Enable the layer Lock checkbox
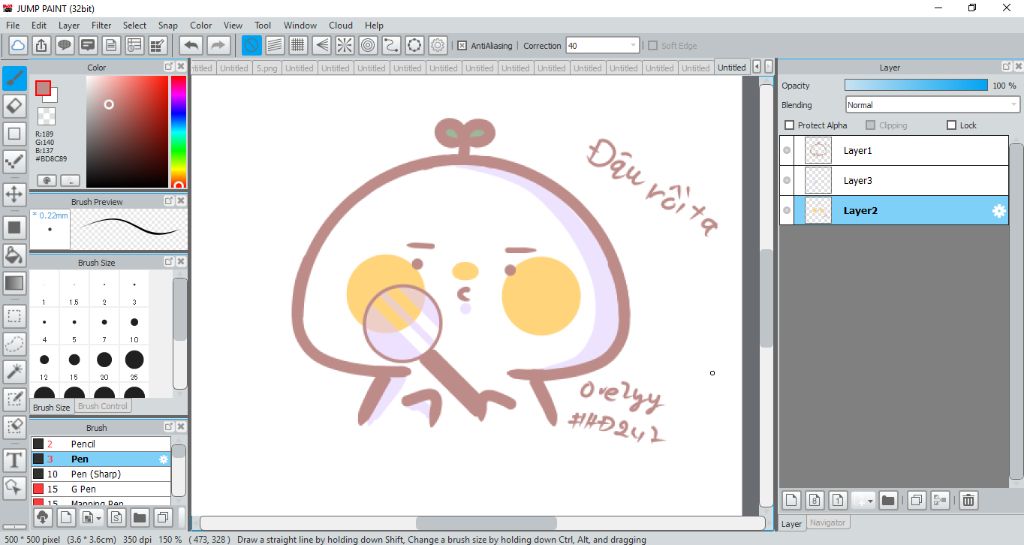Viewport: 1024px width, 545px height. coord(952,125)
